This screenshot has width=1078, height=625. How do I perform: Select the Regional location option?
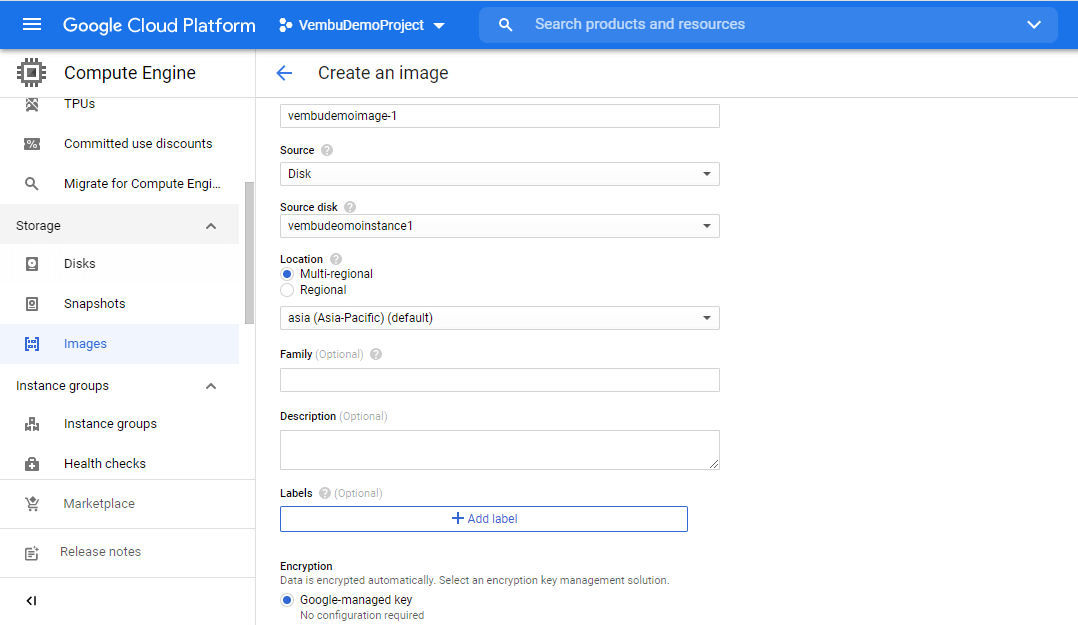click(x=287, y=290)
